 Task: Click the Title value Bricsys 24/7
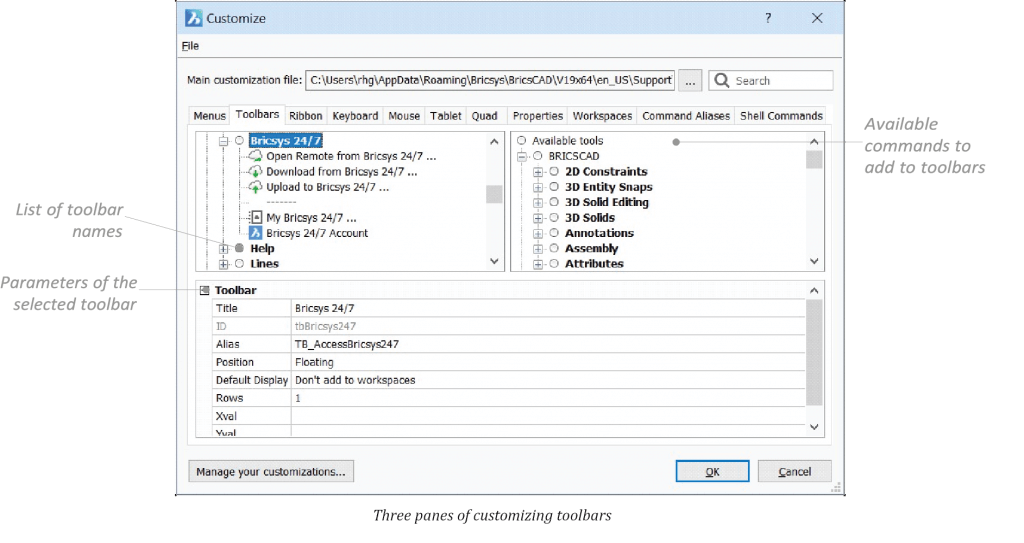tap(325, 308)
